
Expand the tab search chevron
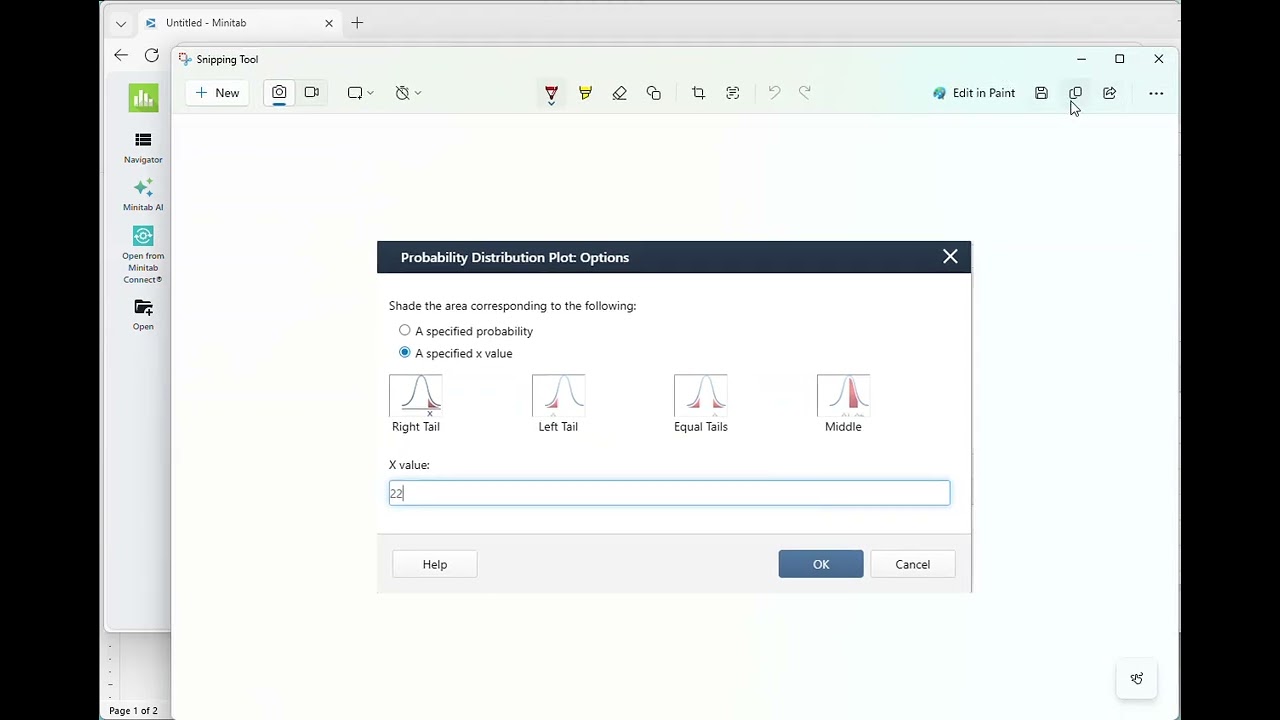point(121,23)
